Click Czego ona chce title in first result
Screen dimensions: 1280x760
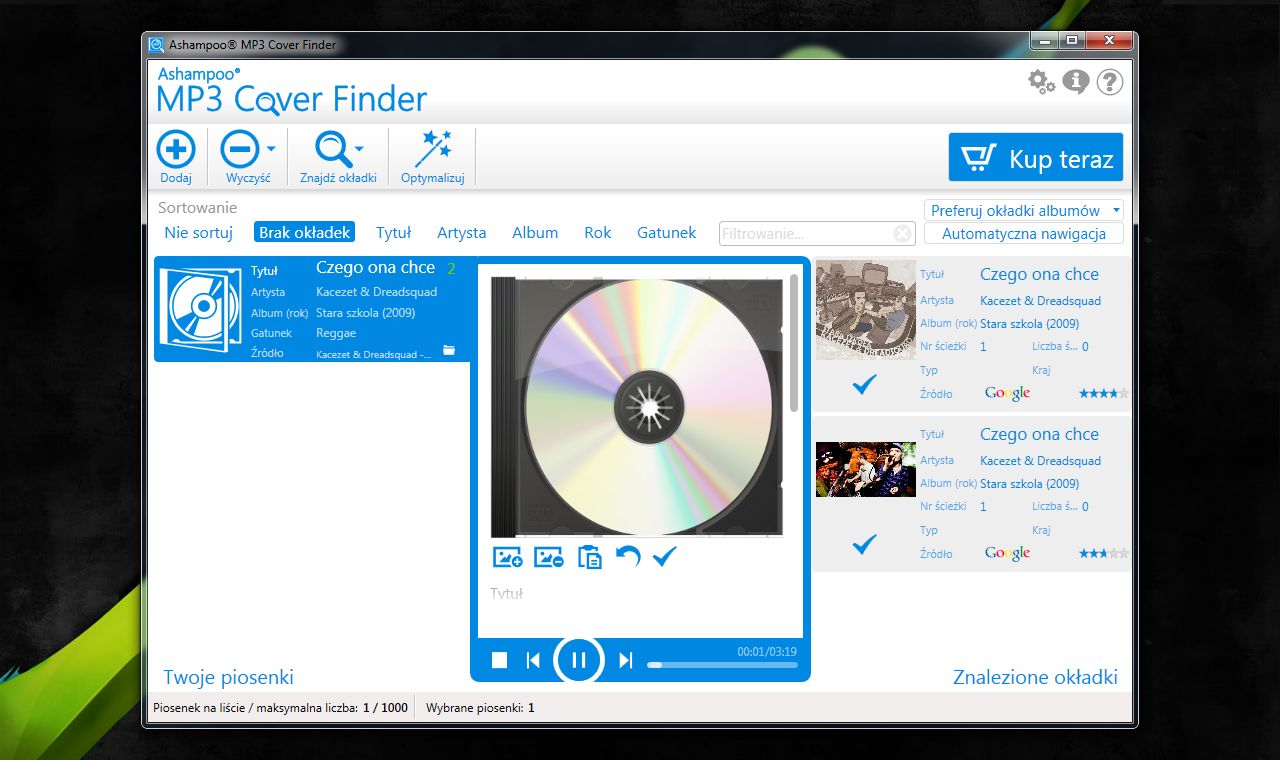(1039, 274)
